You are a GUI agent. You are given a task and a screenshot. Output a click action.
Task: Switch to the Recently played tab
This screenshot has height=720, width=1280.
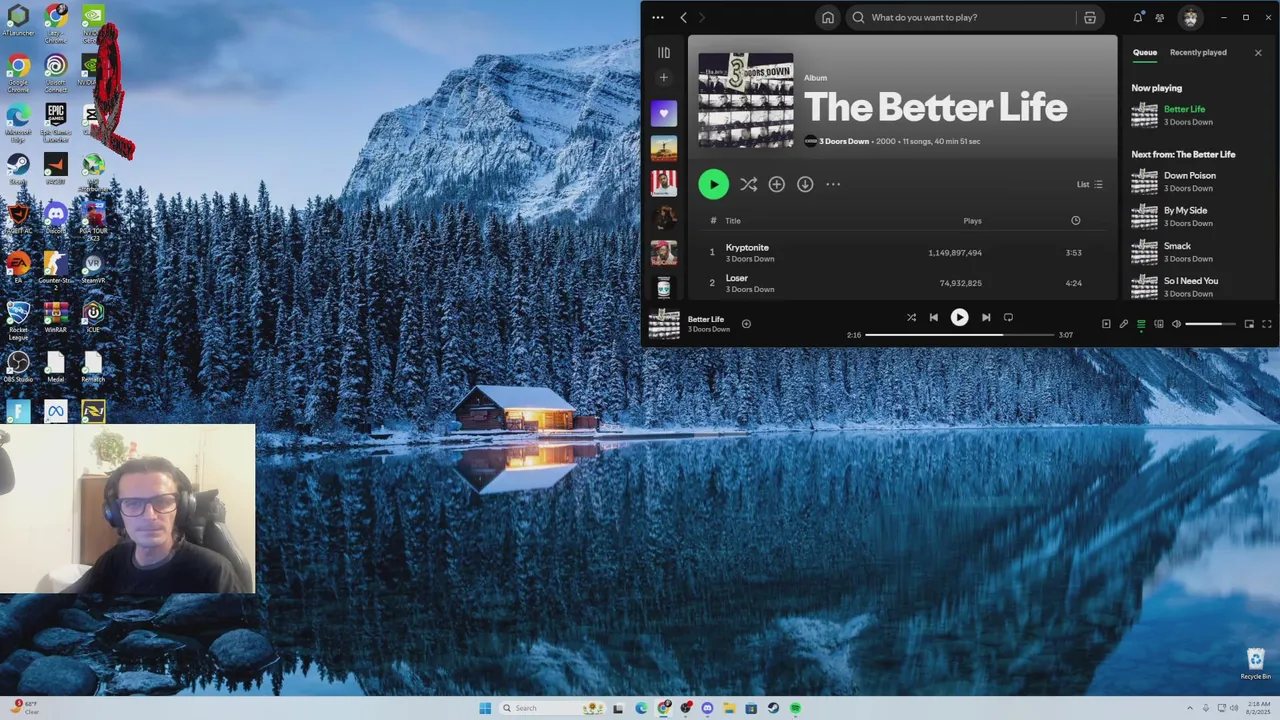pyautogui.click(x=1198, y=53)
